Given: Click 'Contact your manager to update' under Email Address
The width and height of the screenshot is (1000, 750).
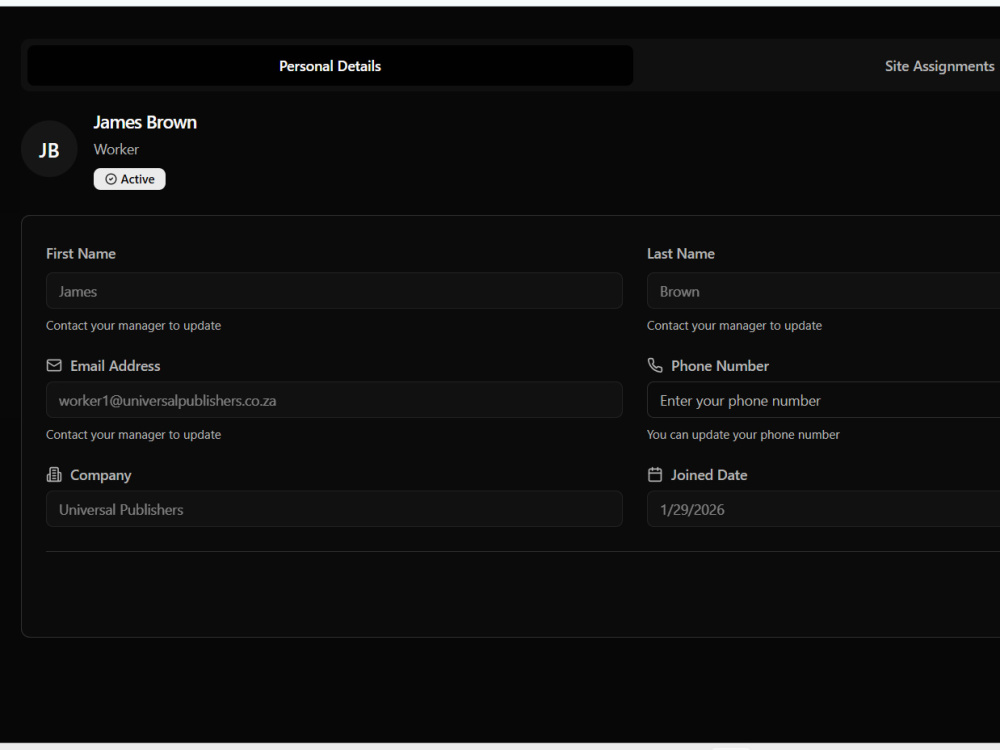Looking at the screenshot, I should (133, 435).
